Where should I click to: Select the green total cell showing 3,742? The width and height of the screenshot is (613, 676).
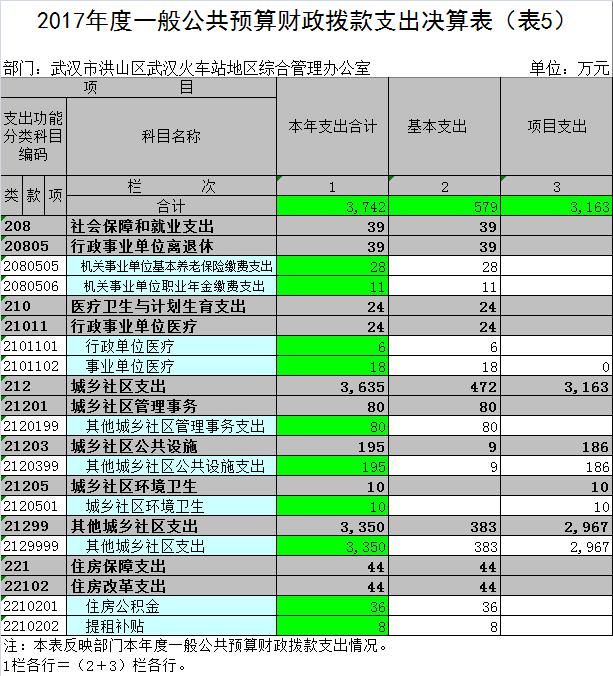332,206
